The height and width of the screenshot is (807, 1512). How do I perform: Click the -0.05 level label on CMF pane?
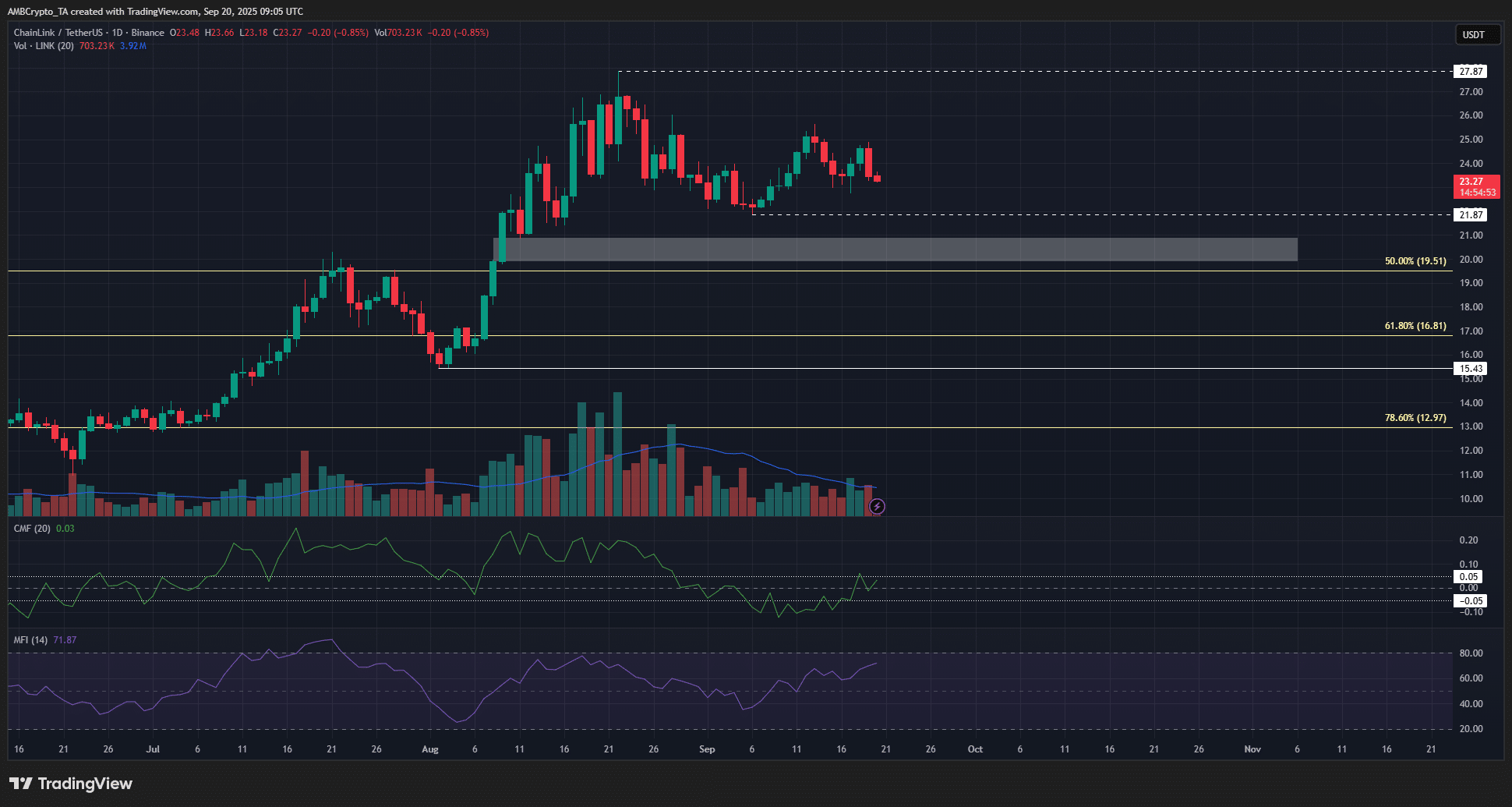coord(1471,601)
